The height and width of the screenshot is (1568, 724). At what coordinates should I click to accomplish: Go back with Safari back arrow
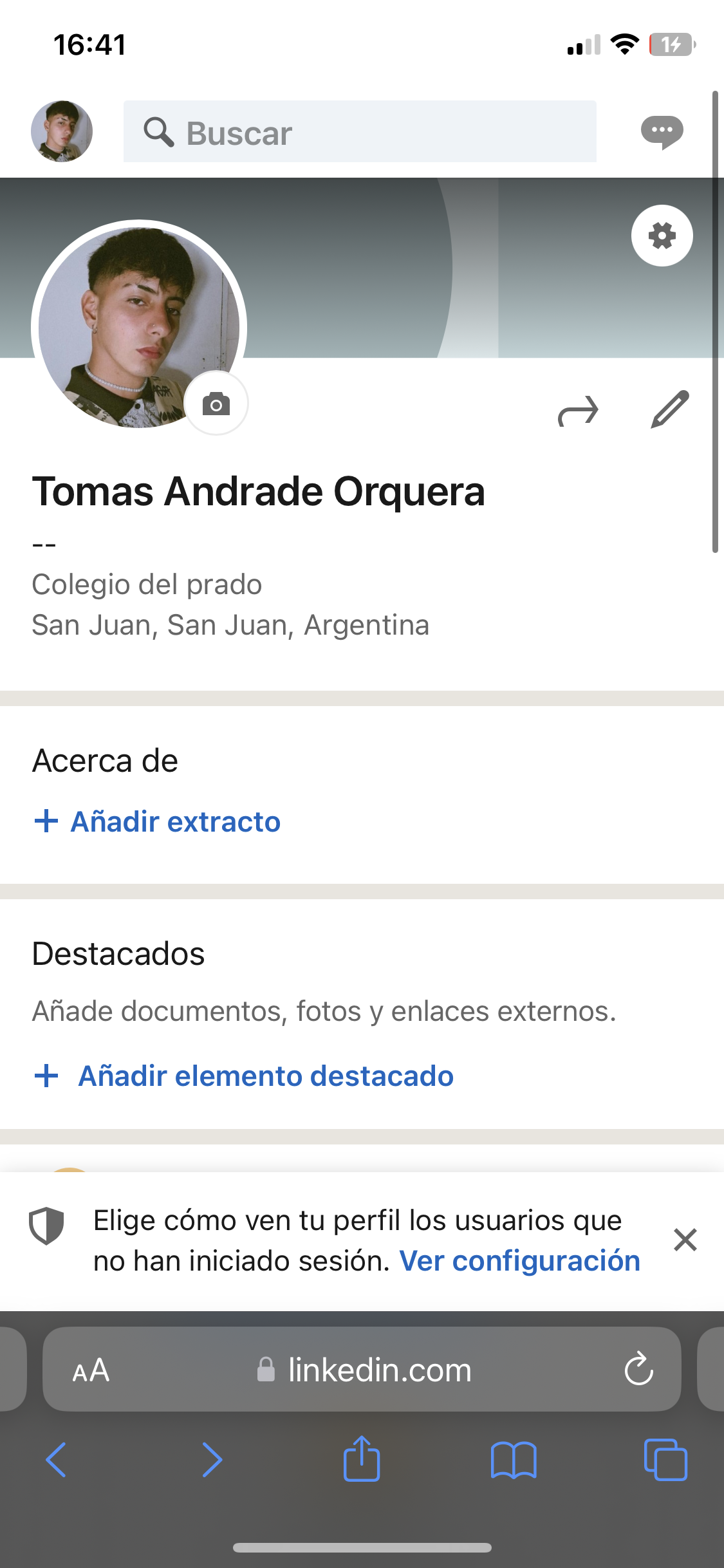tap(57, 1460)
